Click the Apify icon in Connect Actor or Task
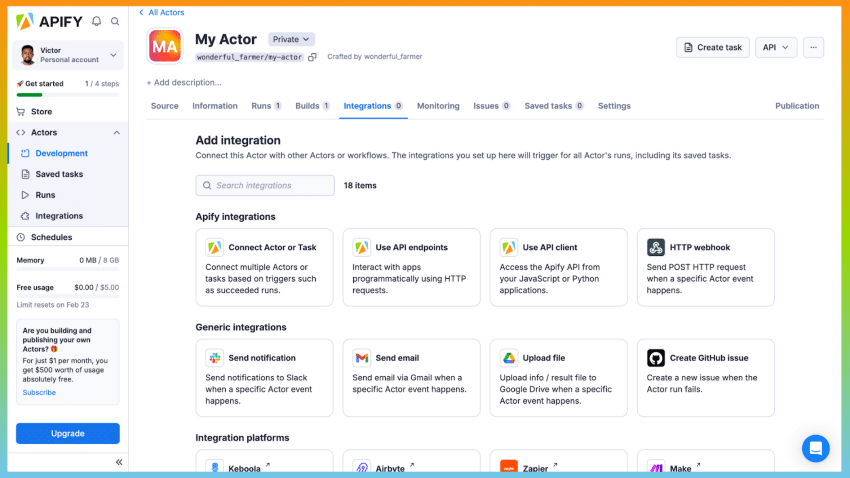850x478 pixels. pos(215,247)
